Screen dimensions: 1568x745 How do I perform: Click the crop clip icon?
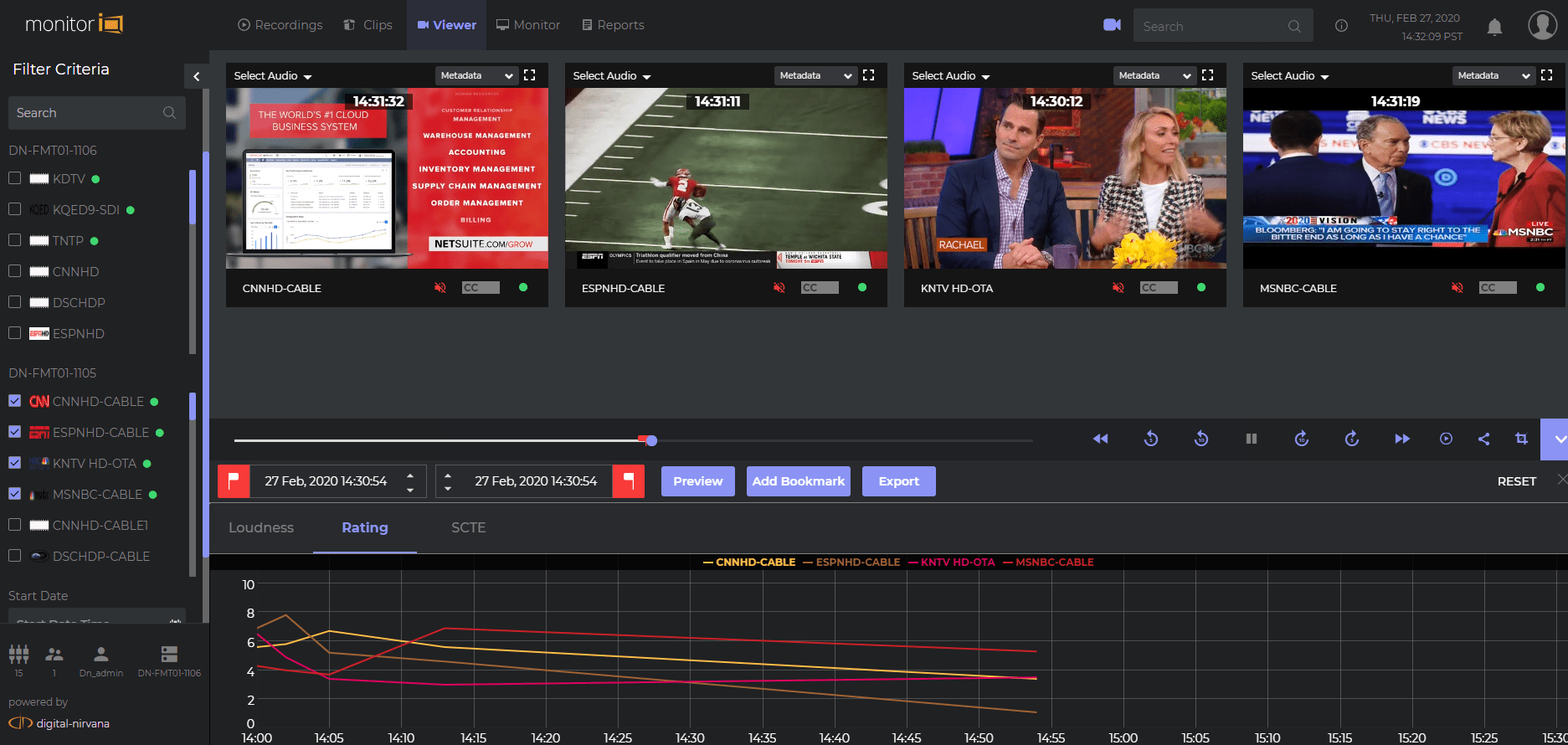click(1521, 439)
